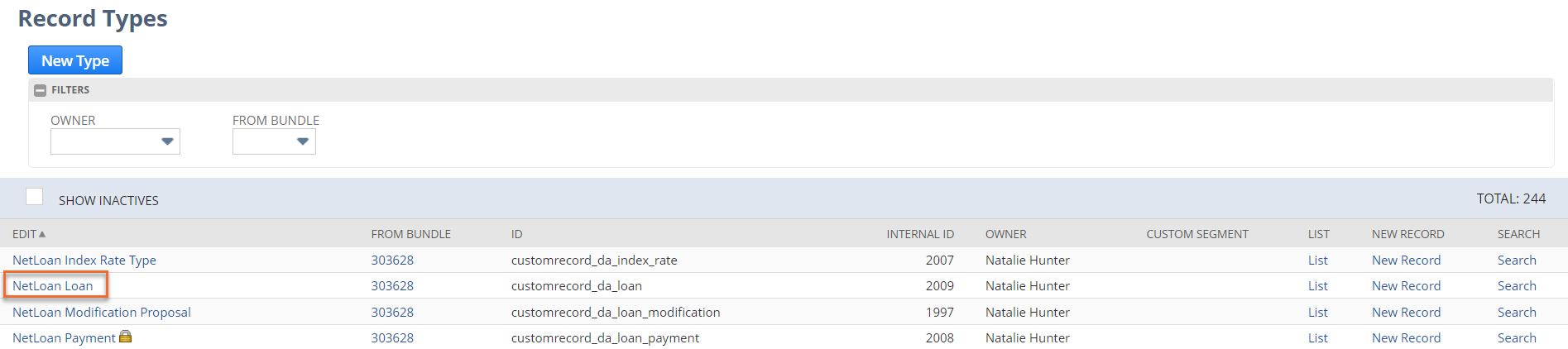Open NetLoan Index Rate Type link
Image resolution: width=1568 pixels, height=349 pixels.
pyautogui.click(x=84, y=261)
